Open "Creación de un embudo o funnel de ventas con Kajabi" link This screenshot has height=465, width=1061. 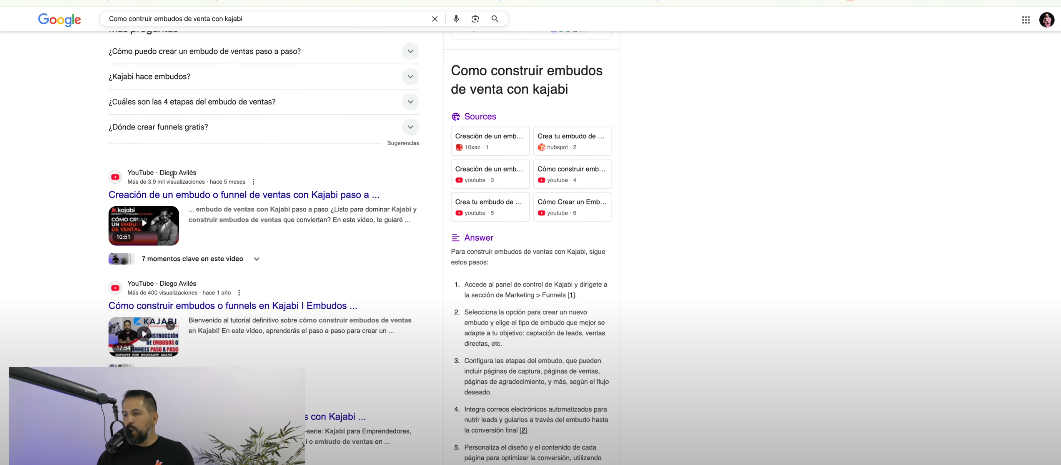244,195
